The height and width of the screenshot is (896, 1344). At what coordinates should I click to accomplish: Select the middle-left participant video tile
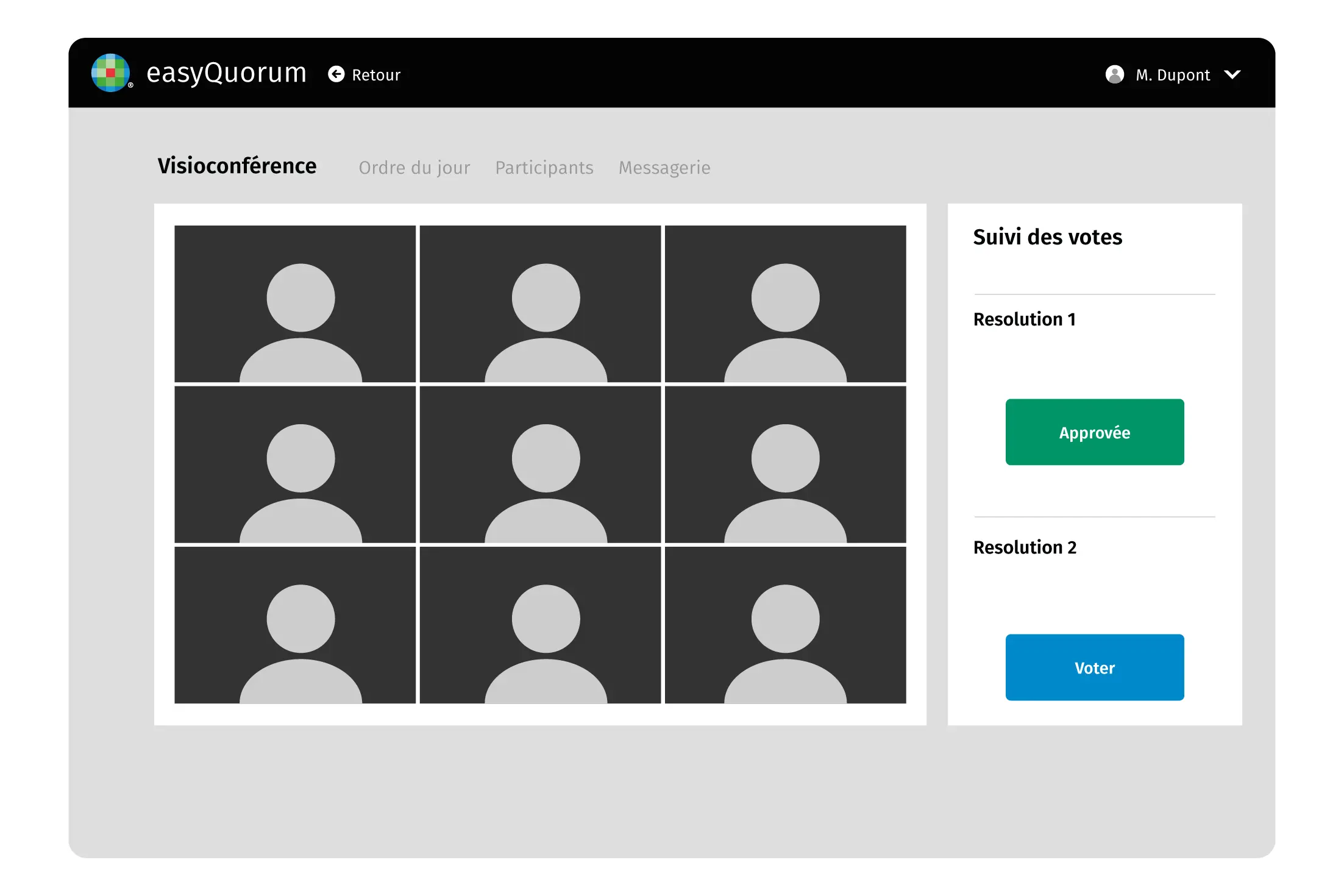pos(295,464)
